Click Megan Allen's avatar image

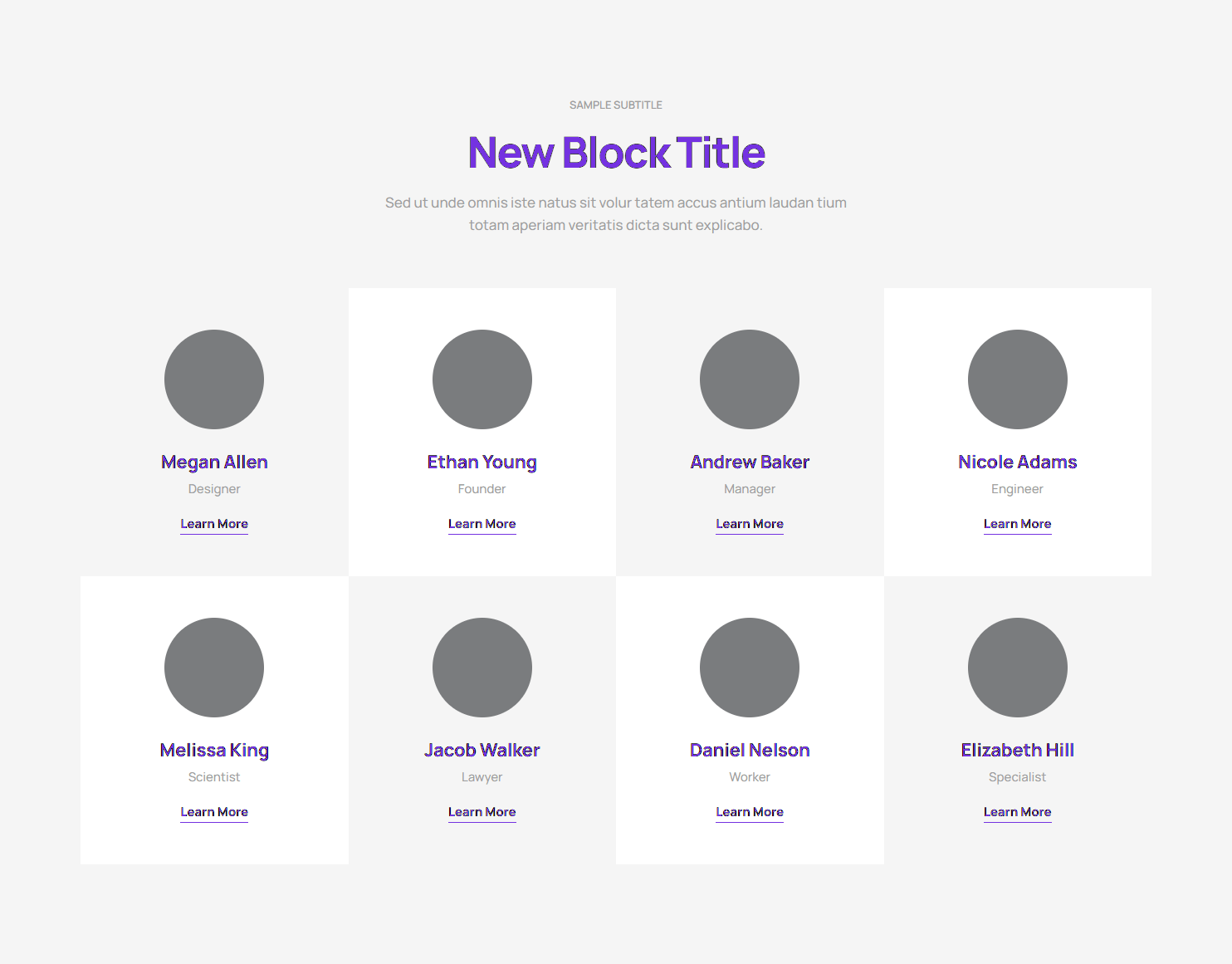pos(214,379)
